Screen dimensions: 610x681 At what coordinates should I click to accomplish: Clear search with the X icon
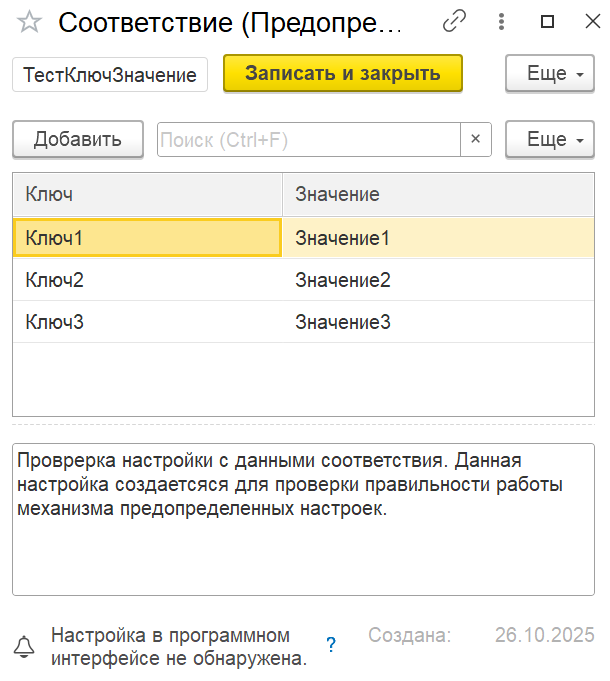pyautogui.click(x=476, y=140)
